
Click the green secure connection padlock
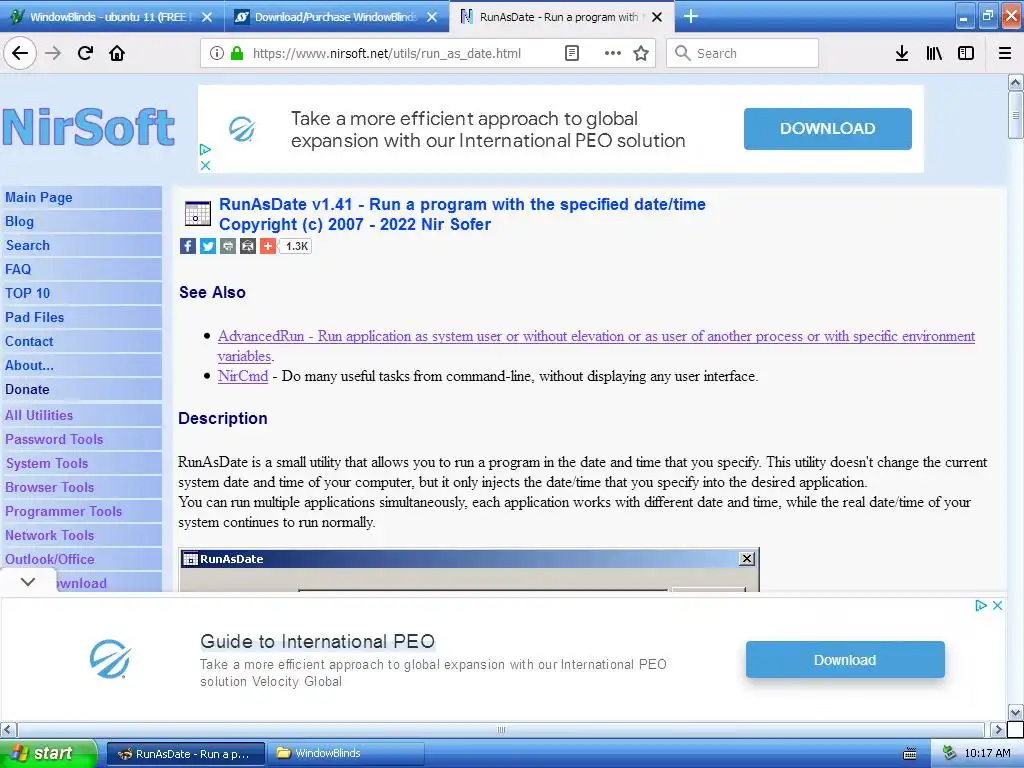236,53
